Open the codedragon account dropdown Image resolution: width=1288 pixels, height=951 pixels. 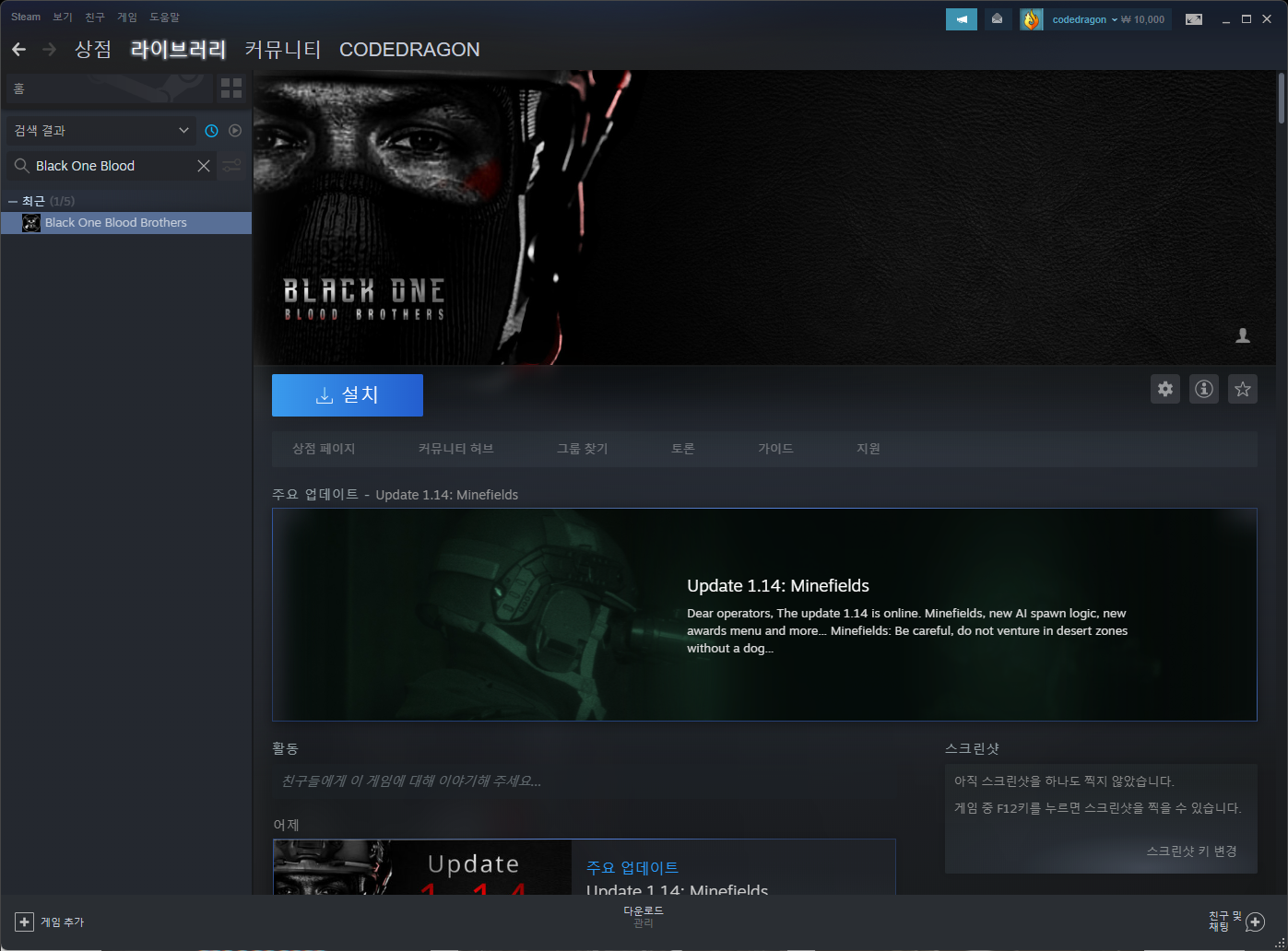pos(1084,19)
